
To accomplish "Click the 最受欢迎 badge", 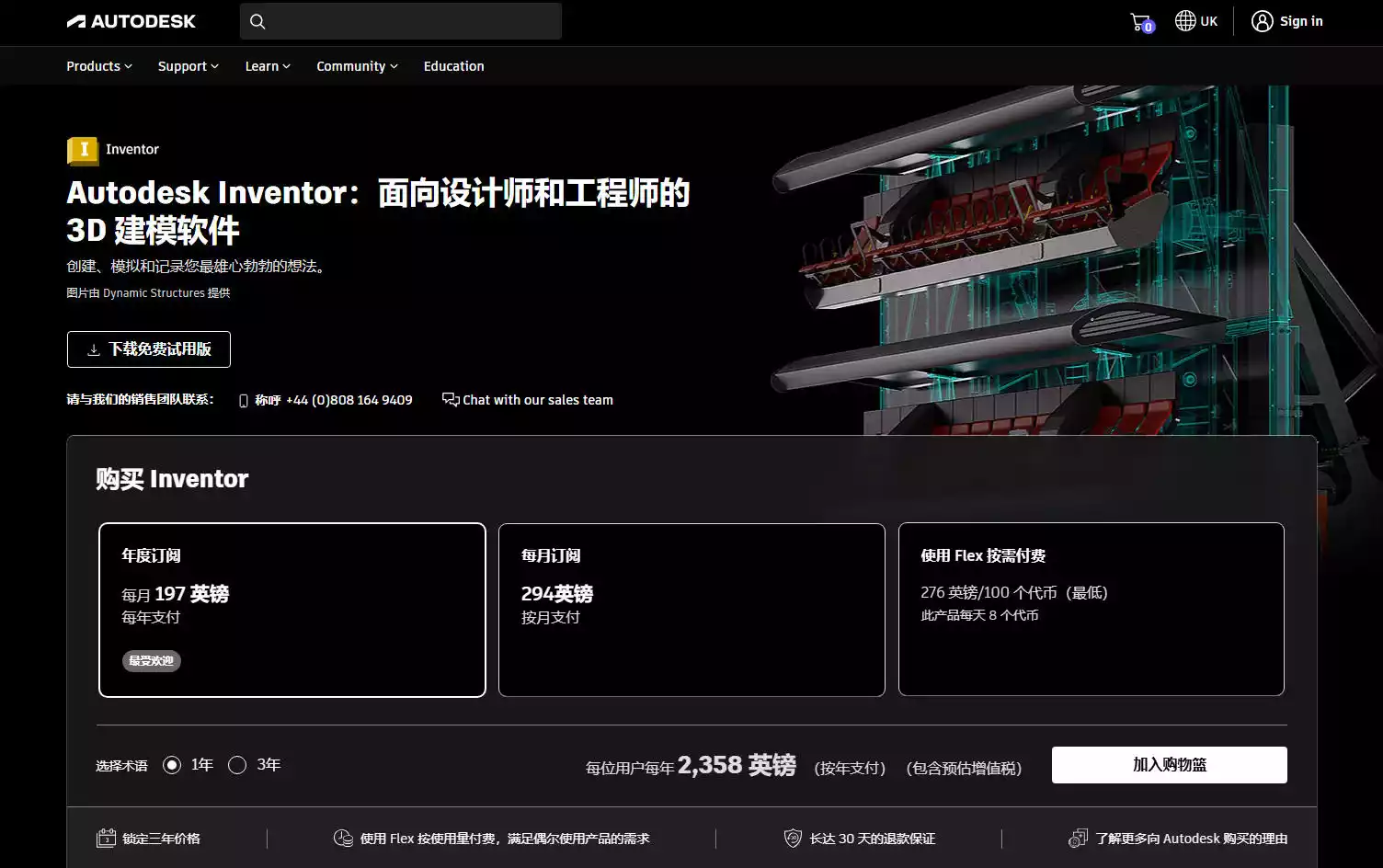I will [x=152, y=661].
